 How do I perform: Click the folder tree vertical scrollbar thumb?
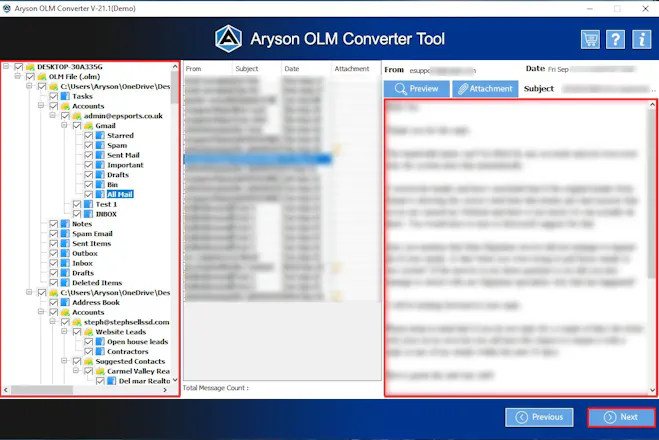174,87
